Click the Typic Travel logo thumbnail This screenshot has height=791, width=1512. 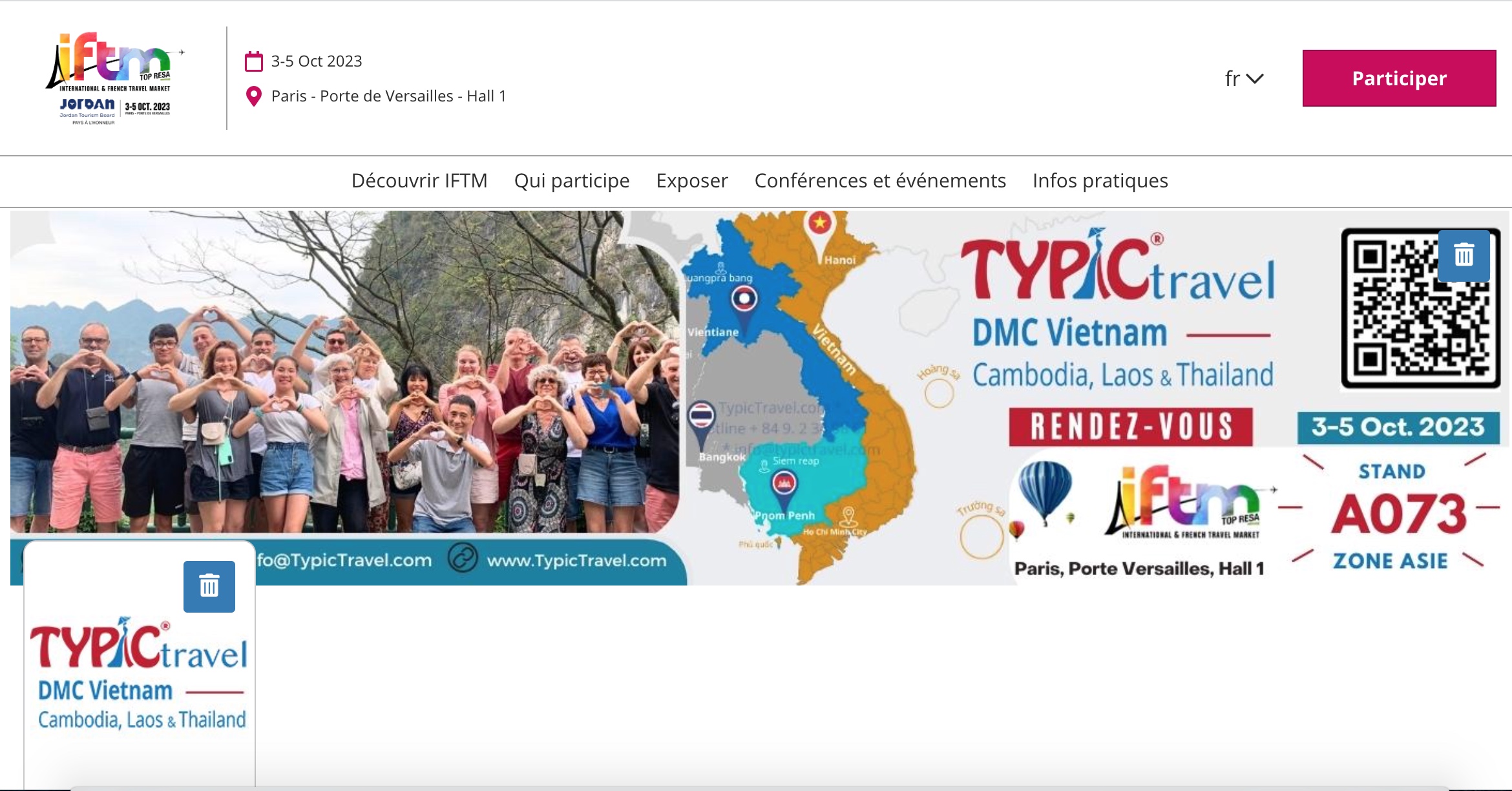pos(140,672)
